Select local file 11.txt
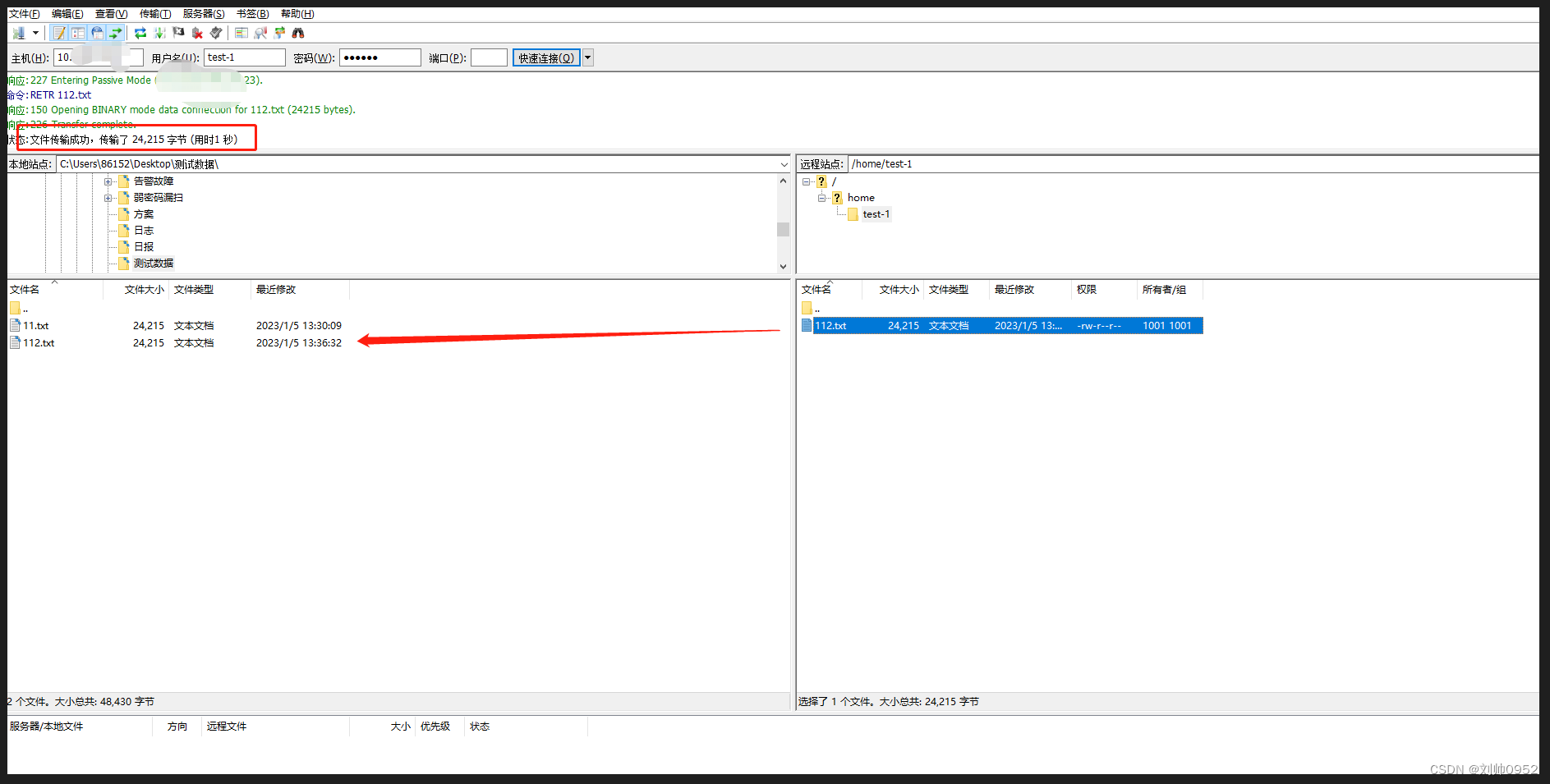 [x=35, y=326]
